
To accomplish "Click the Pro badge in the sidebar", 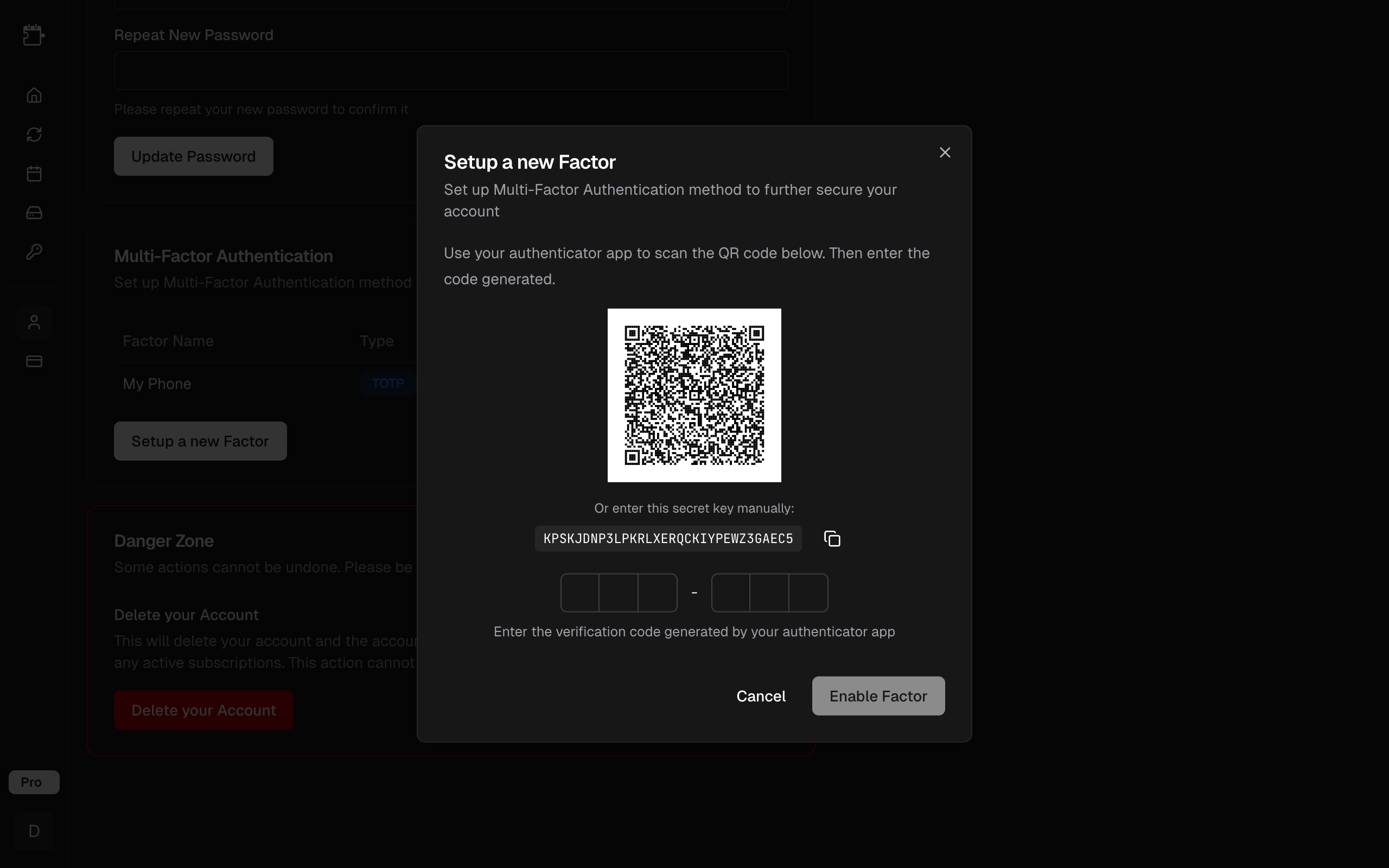I will pyautogui.click(x=33, y=782).
